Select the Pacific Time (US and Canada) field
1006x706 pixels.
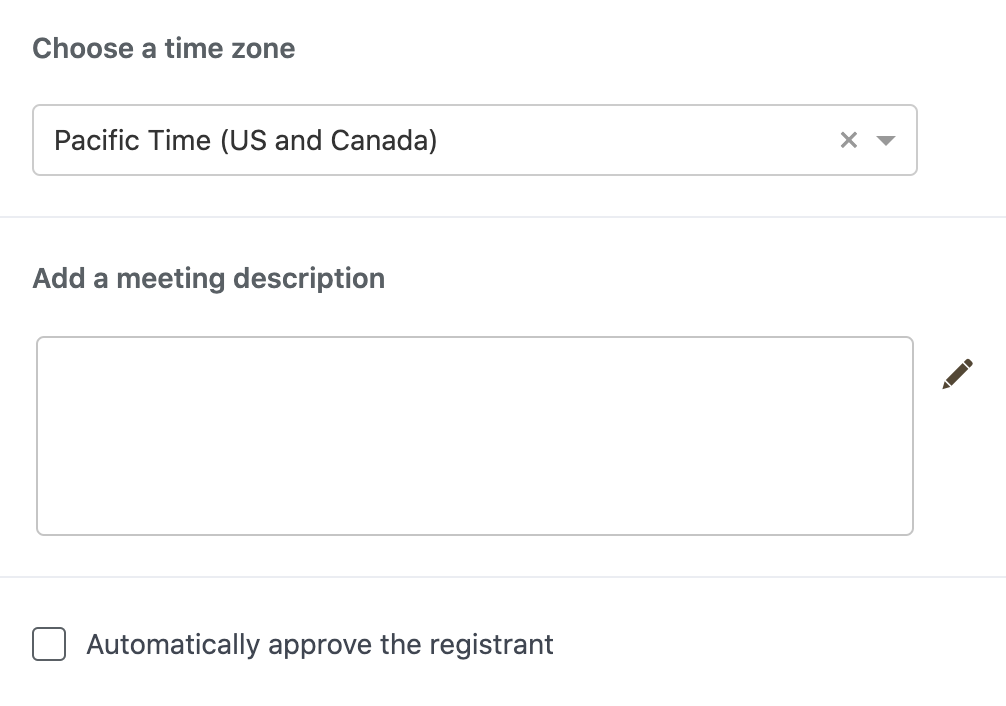400,140
